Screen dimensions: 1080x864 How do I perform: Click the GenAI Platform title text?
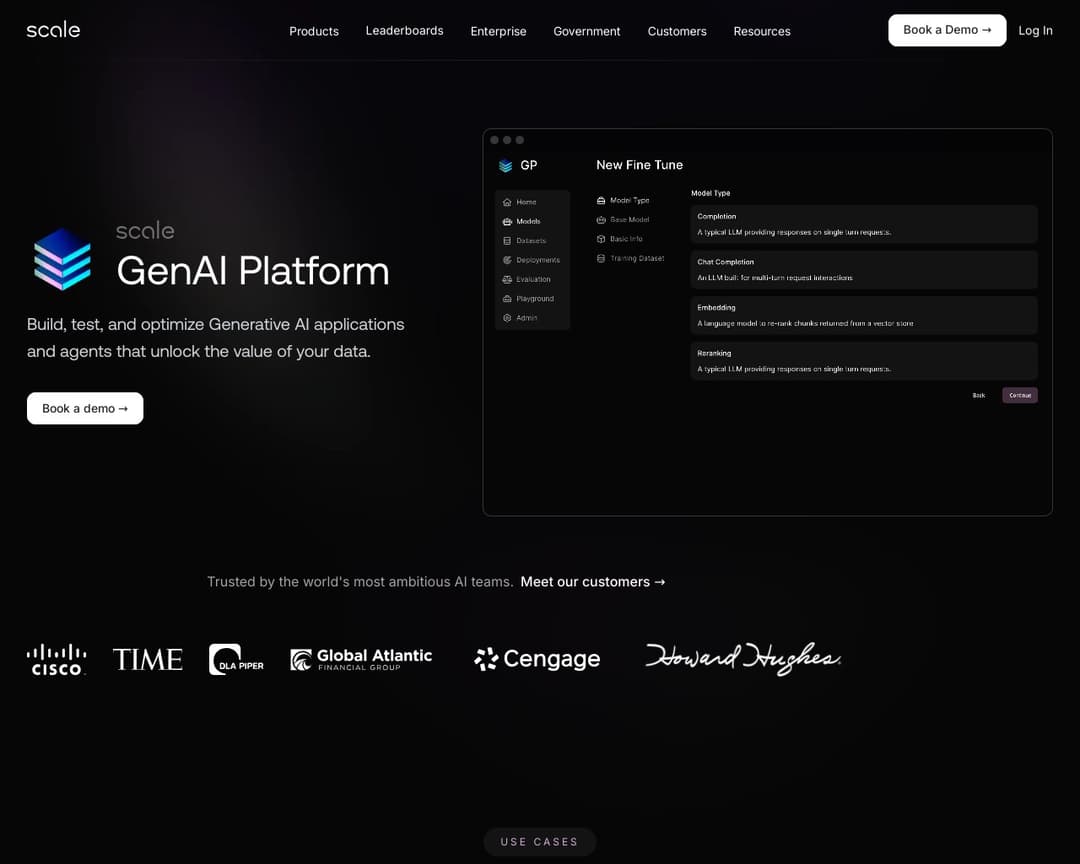pos(253,271)
